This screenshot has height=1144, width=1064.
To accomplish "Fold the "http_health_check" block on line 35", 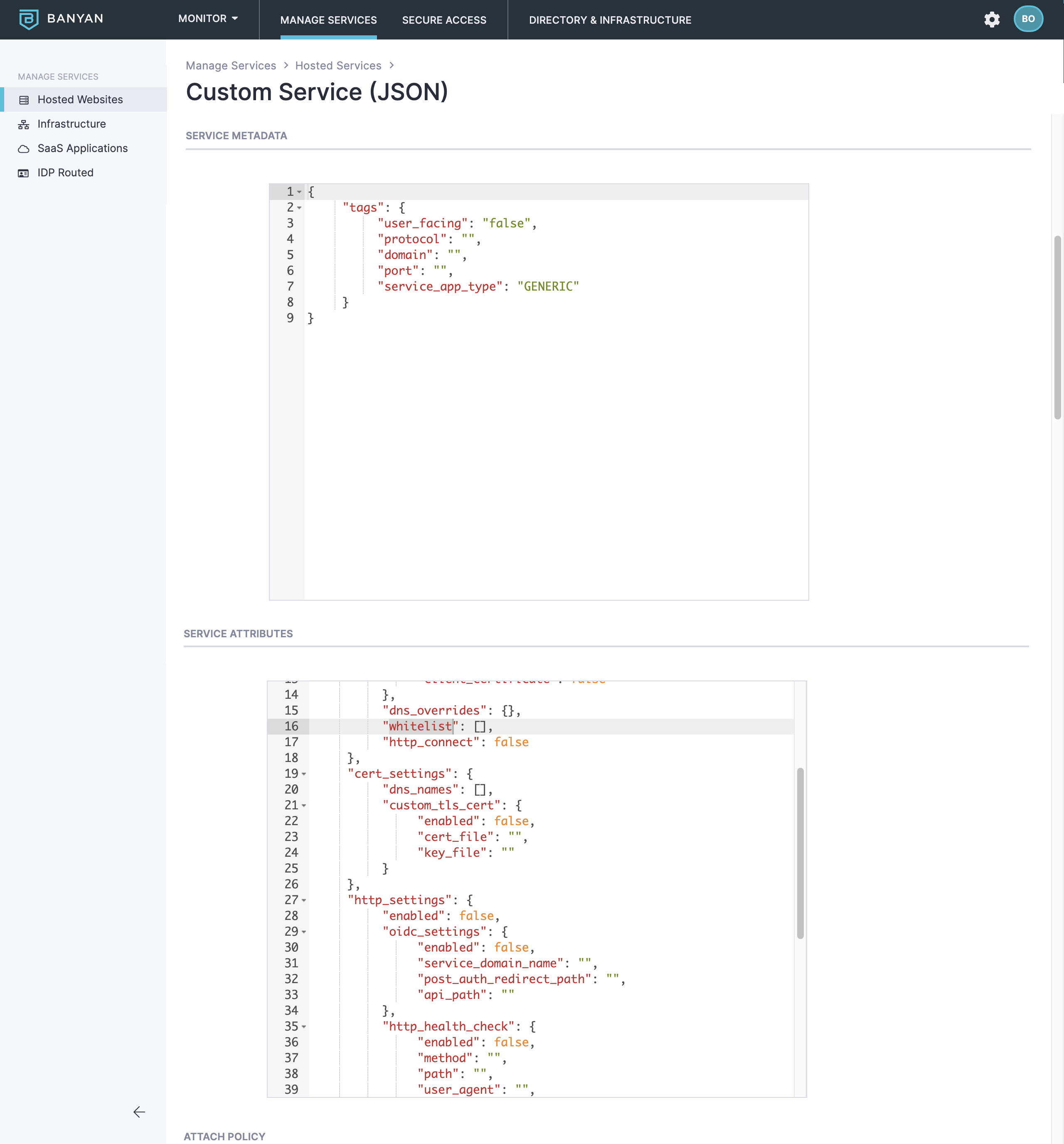I will 304,1027.
